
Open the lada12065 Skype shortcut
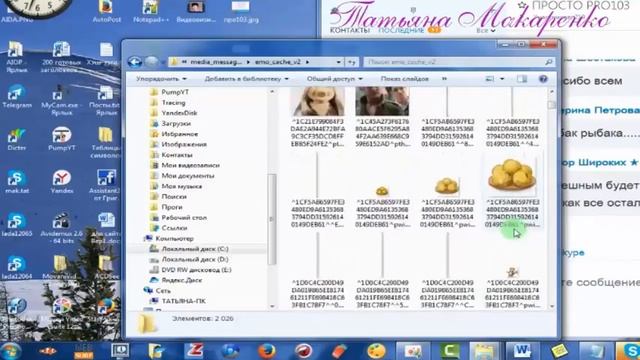[x=17, y=225]
